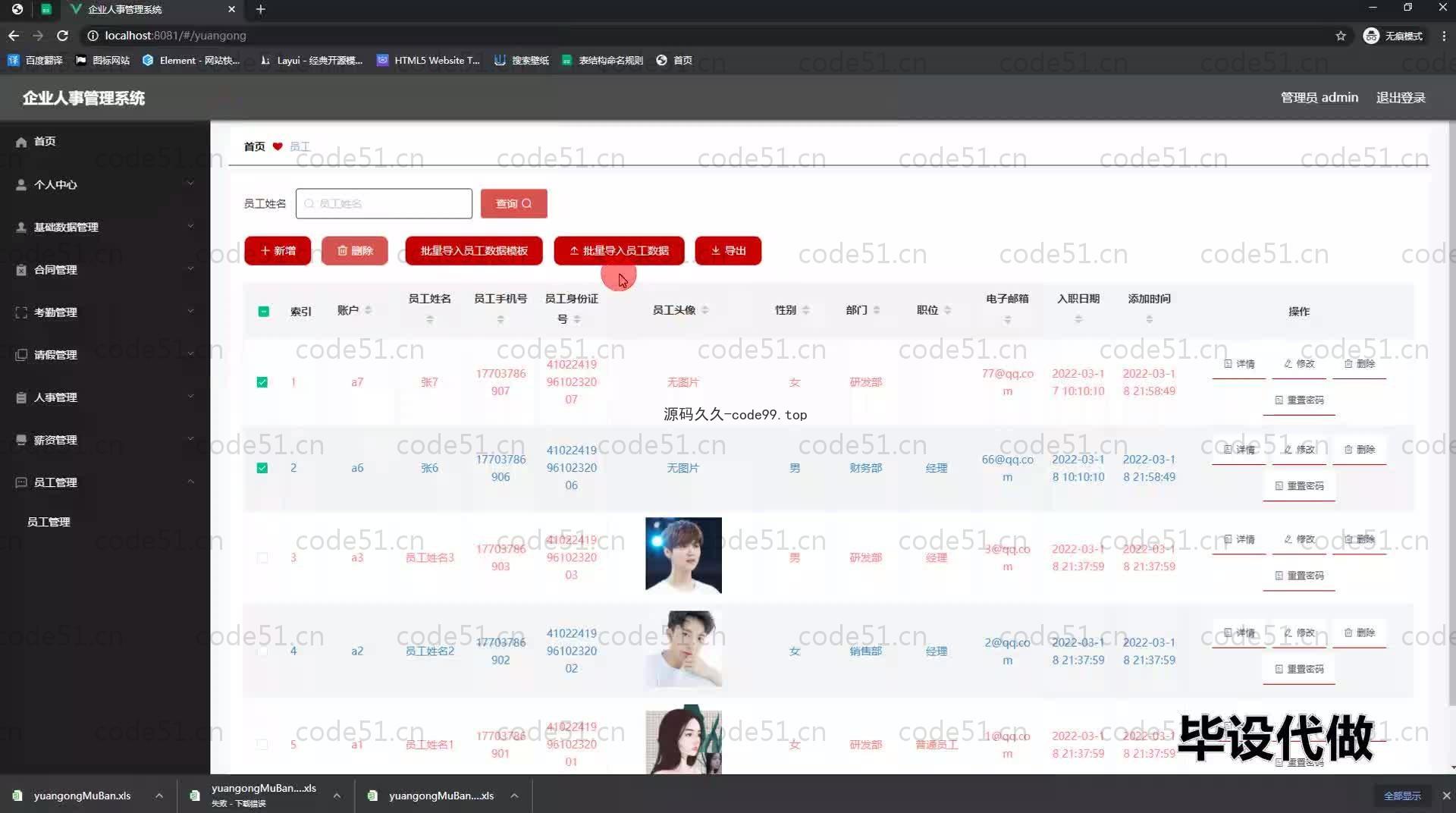Viewport: 1456px width, 813px height.
Task: Expand the 基础数据管理 menu chevron
Action: [x=190, y=226]
